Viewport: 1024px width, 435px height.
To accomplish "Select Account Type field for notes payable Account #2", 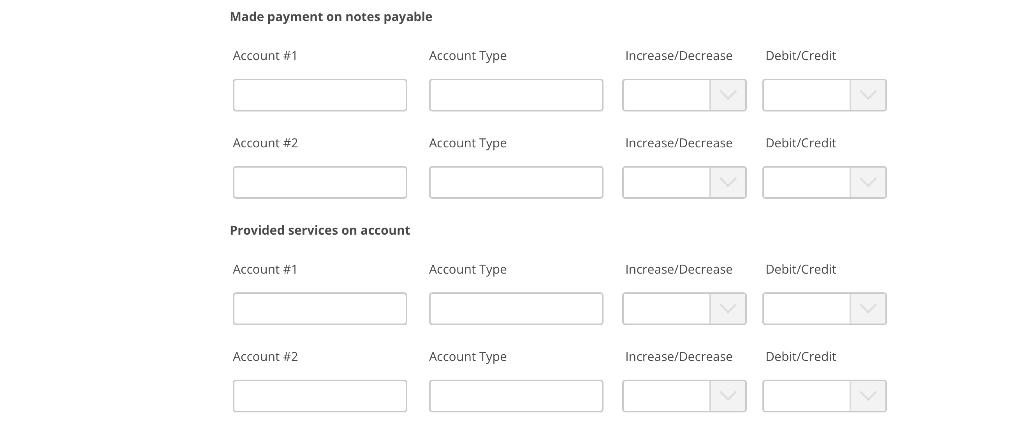I will pos(516,182).
